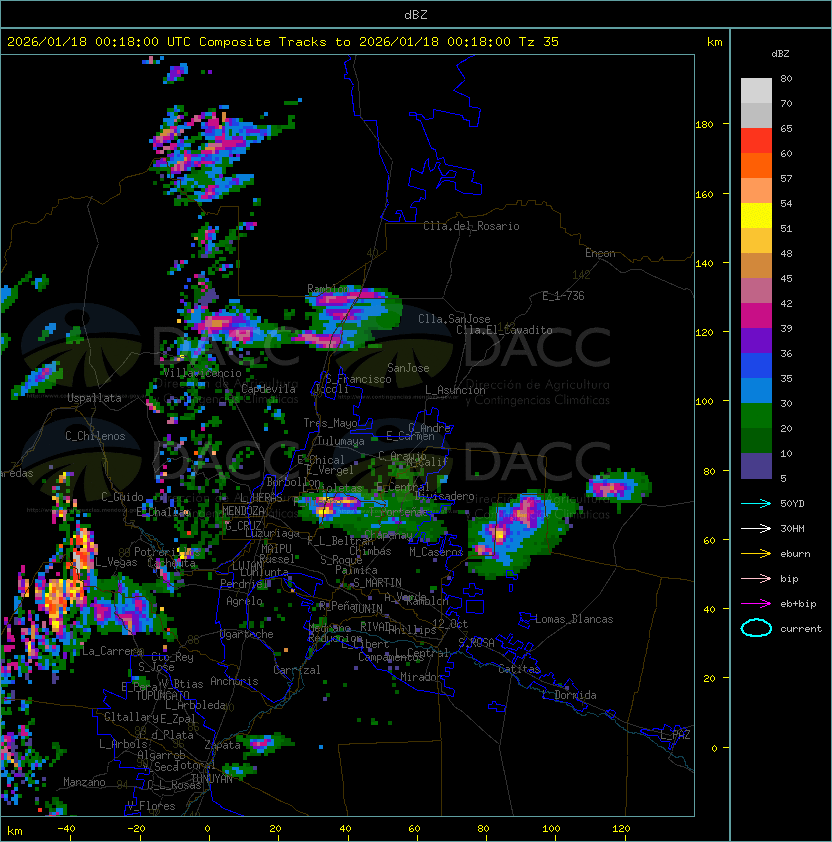Click the 'dBZ' heading above the legend

780,54
